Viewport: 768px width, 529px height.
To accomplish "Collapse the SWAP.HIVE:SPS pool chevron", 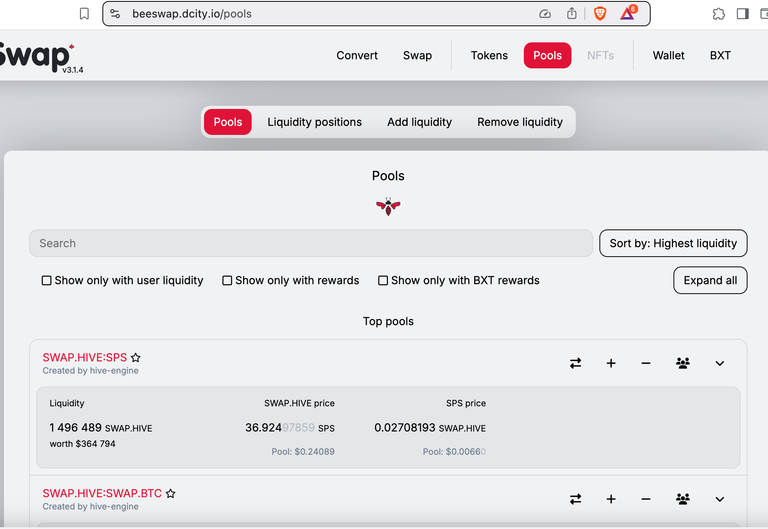I will 720,363.
